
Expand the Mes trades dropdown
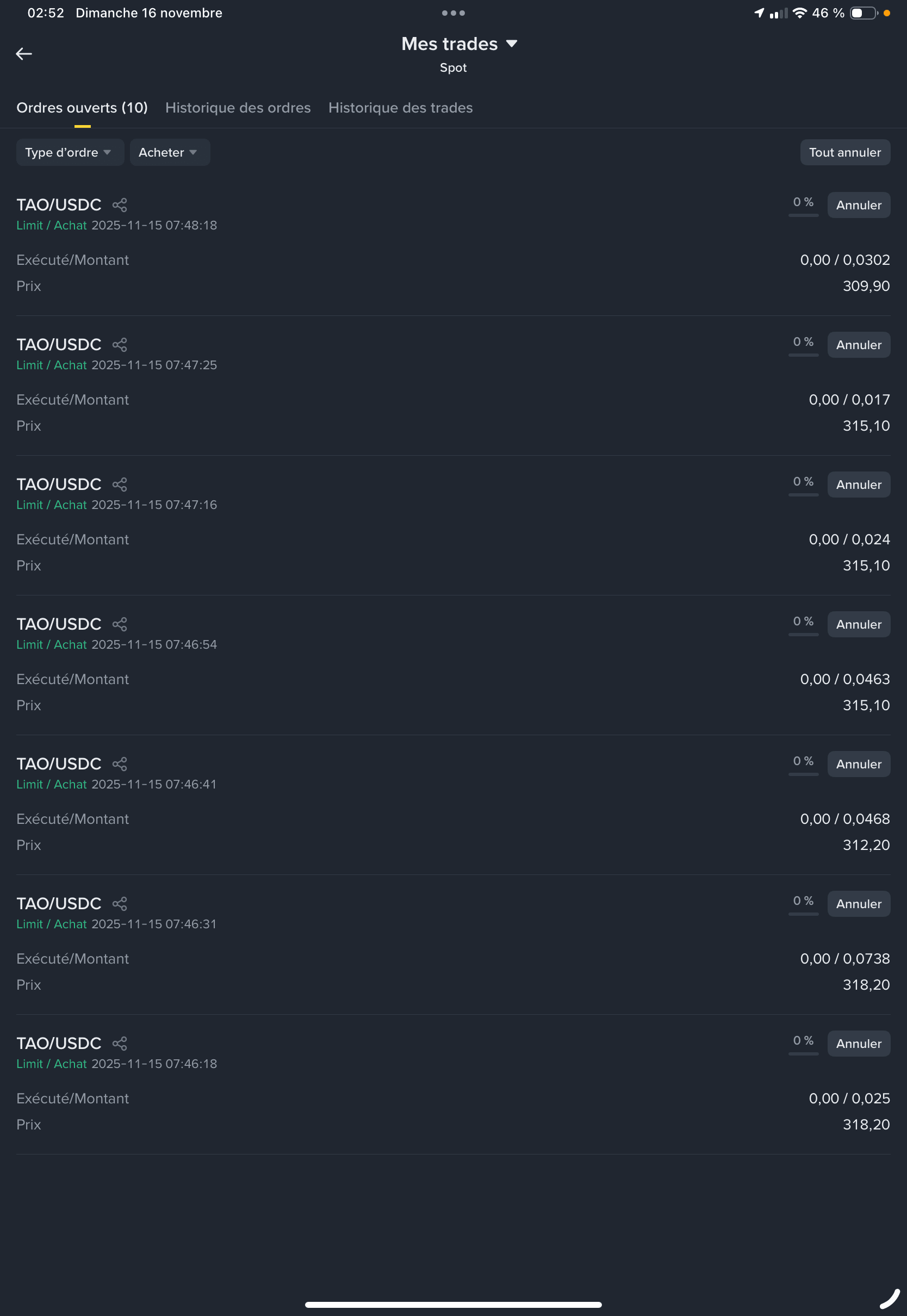point(459,44)
